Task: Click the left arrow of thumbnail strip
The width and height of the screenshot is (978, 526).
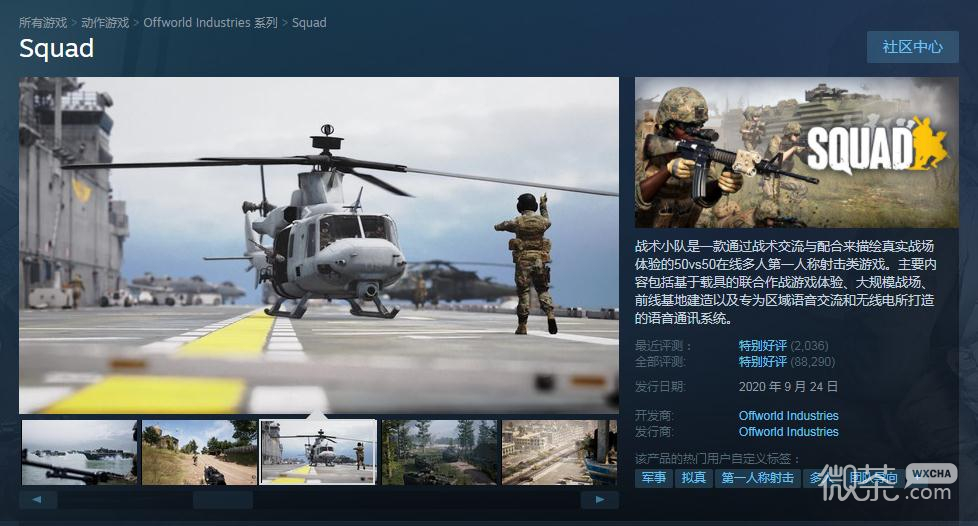Action: pyautogui.click(x=38, y=500)
